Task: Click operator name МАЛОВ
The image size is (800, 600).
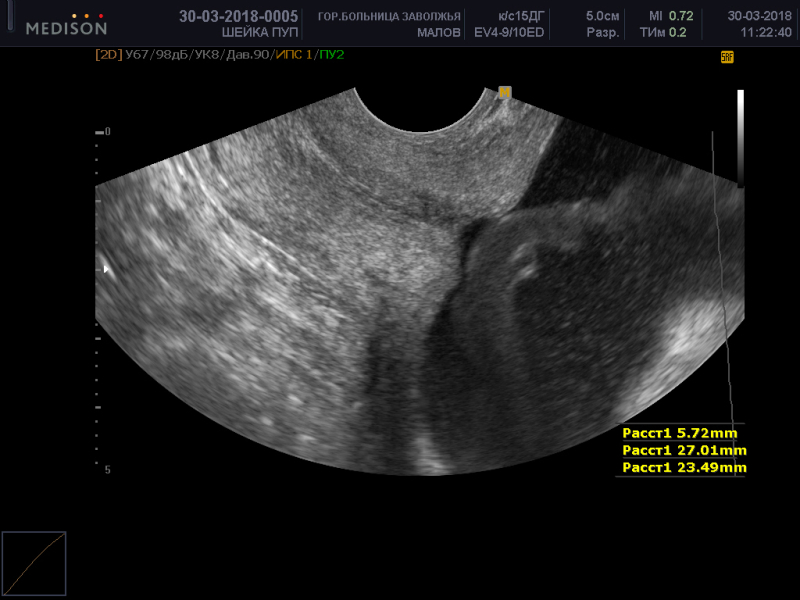Action: (439, 33)
